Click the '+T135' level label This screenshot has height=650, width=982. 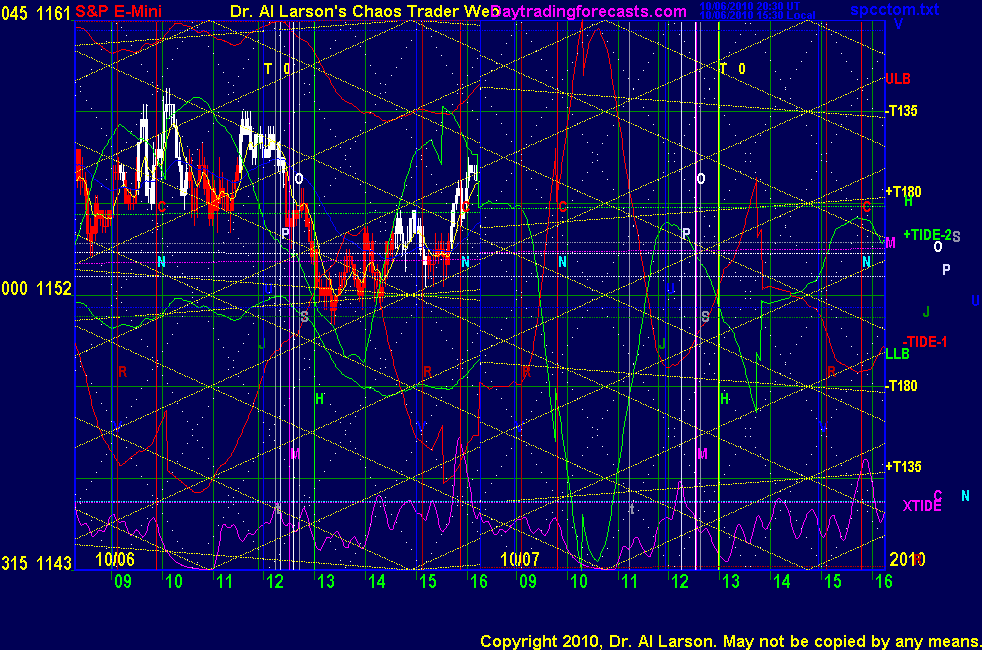(903, 467)
